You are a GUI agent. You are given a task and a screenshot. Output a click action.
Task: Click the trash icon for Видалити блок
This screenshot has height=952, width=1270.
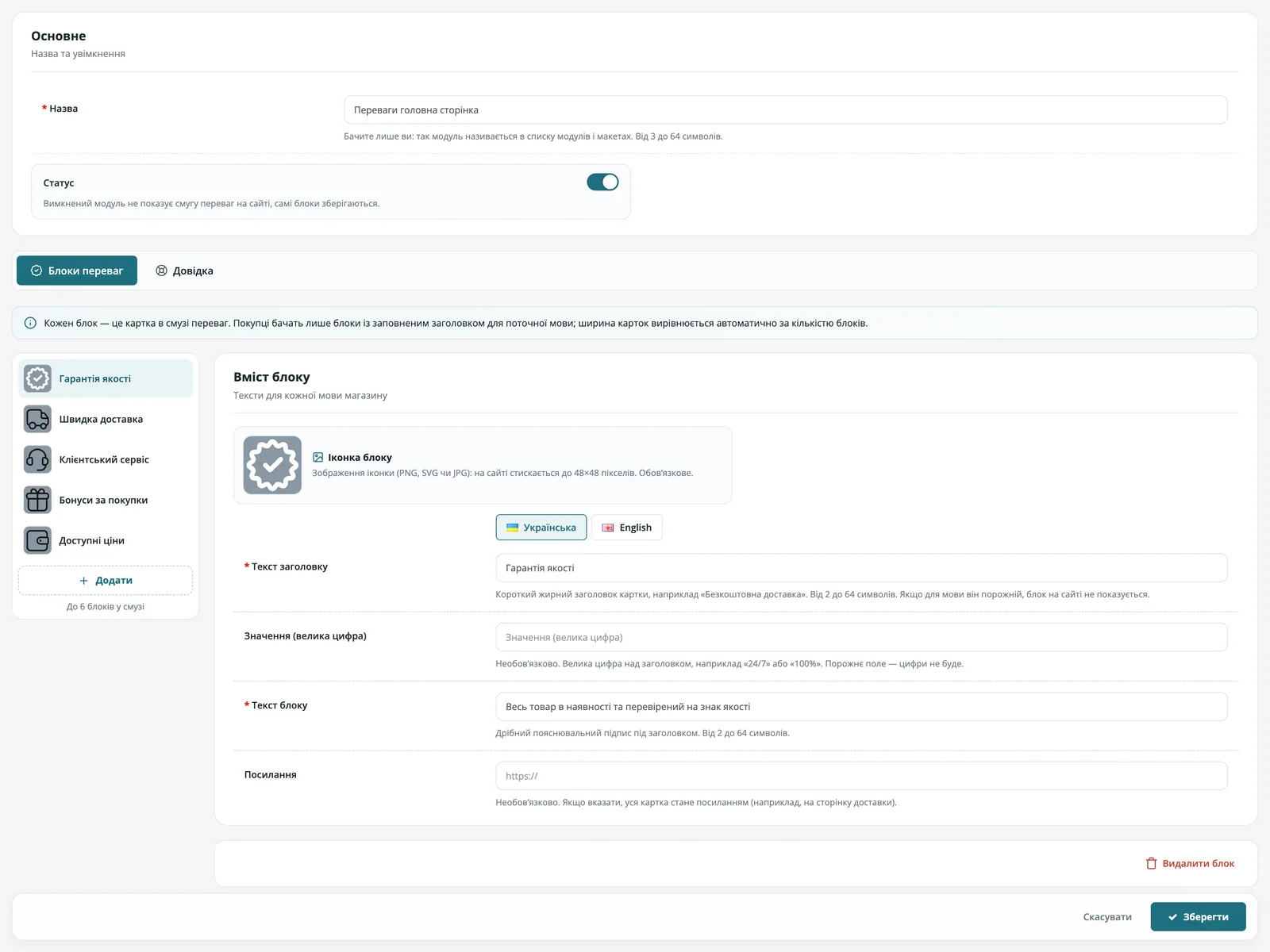pos(1151,863)
